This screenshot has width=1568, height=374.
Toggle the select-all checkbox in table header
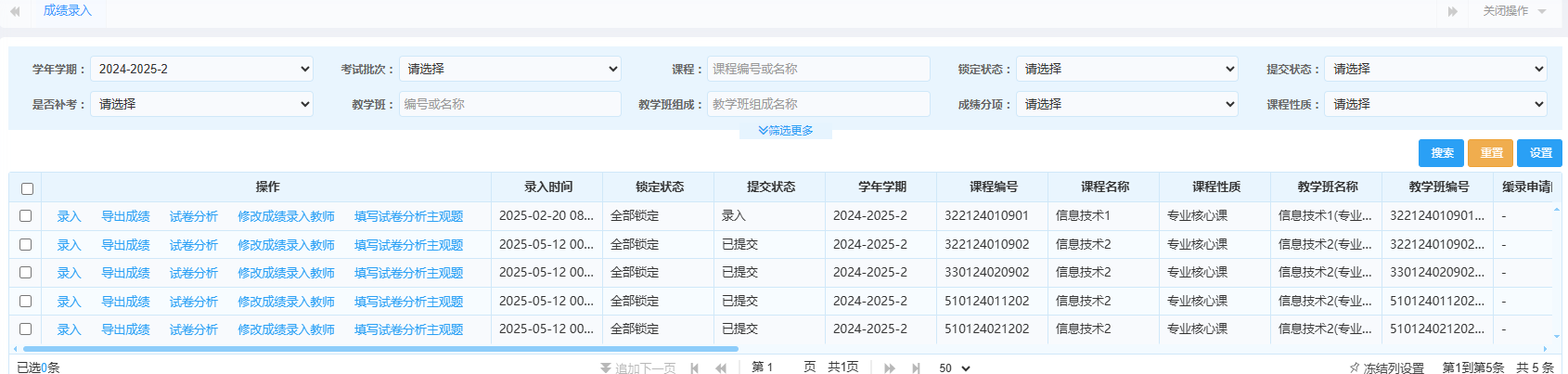27,188
